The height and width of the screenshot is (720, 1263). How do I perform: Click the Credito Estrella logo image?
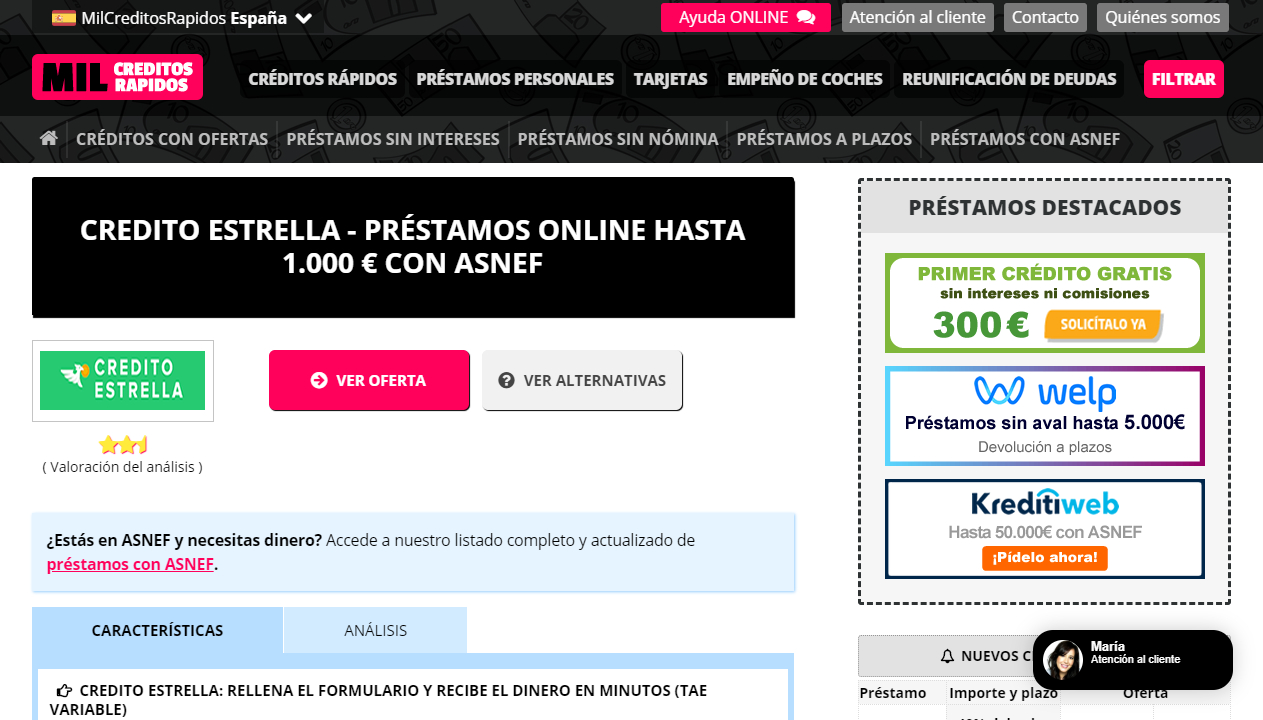(122, 380)
